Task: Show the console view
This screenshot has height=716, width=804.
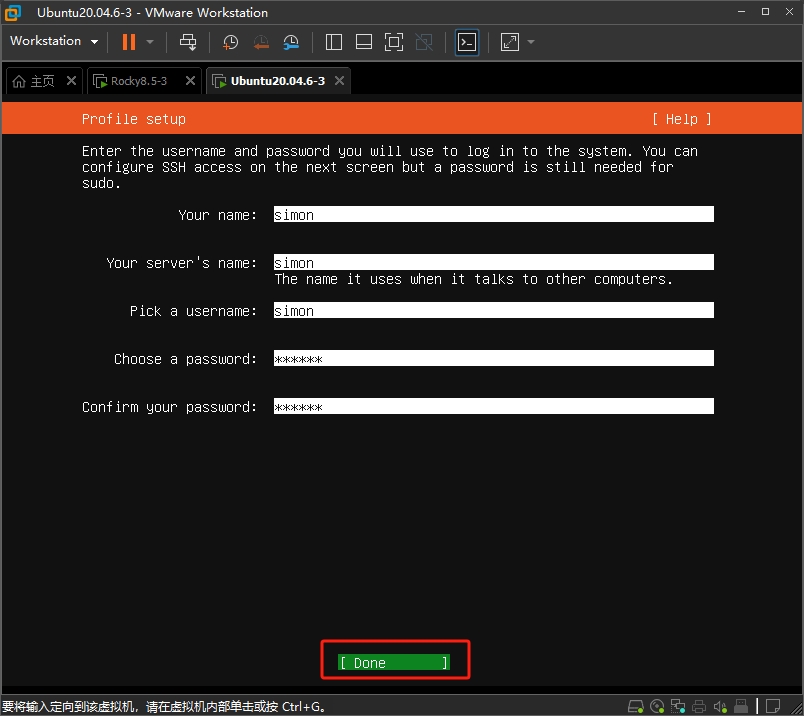Action: click(467, 42)
